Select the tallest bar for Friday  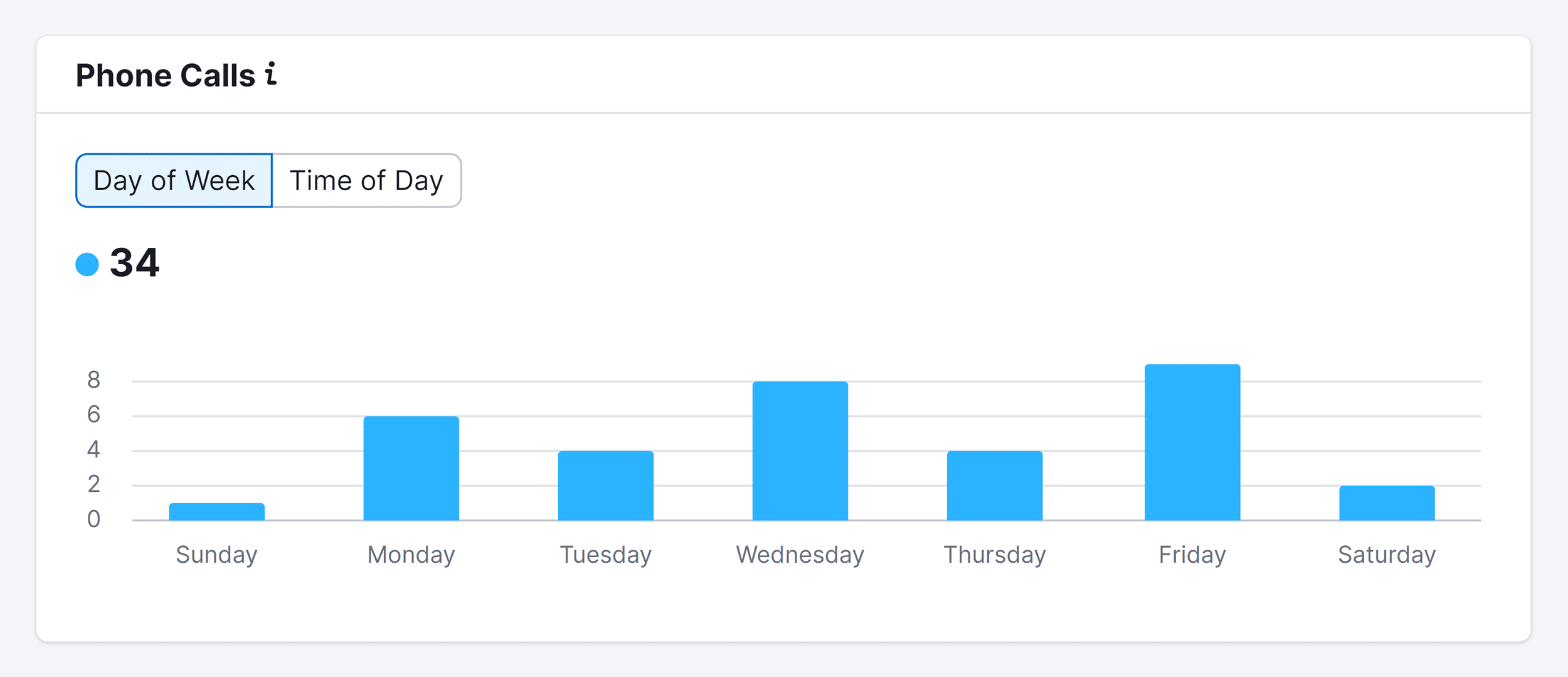pos(1192,442)
